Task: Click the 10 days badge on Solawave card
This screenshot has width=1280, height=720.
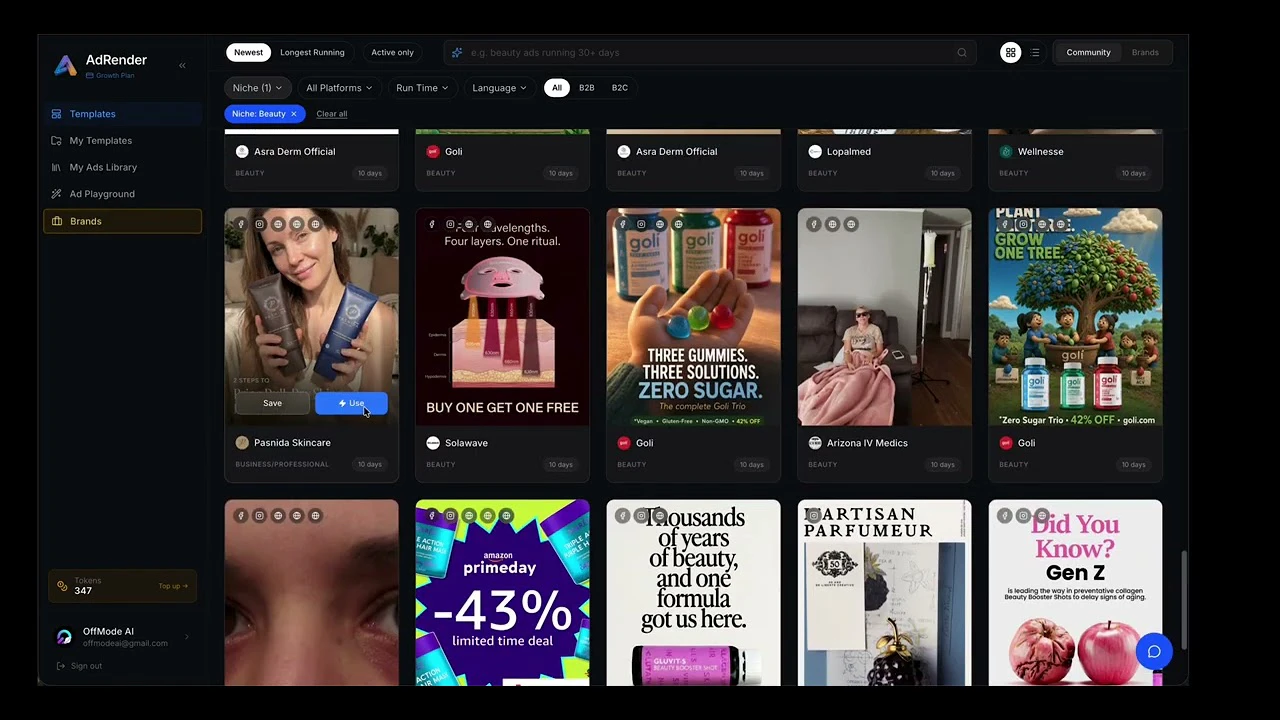Action: [560, 465]
